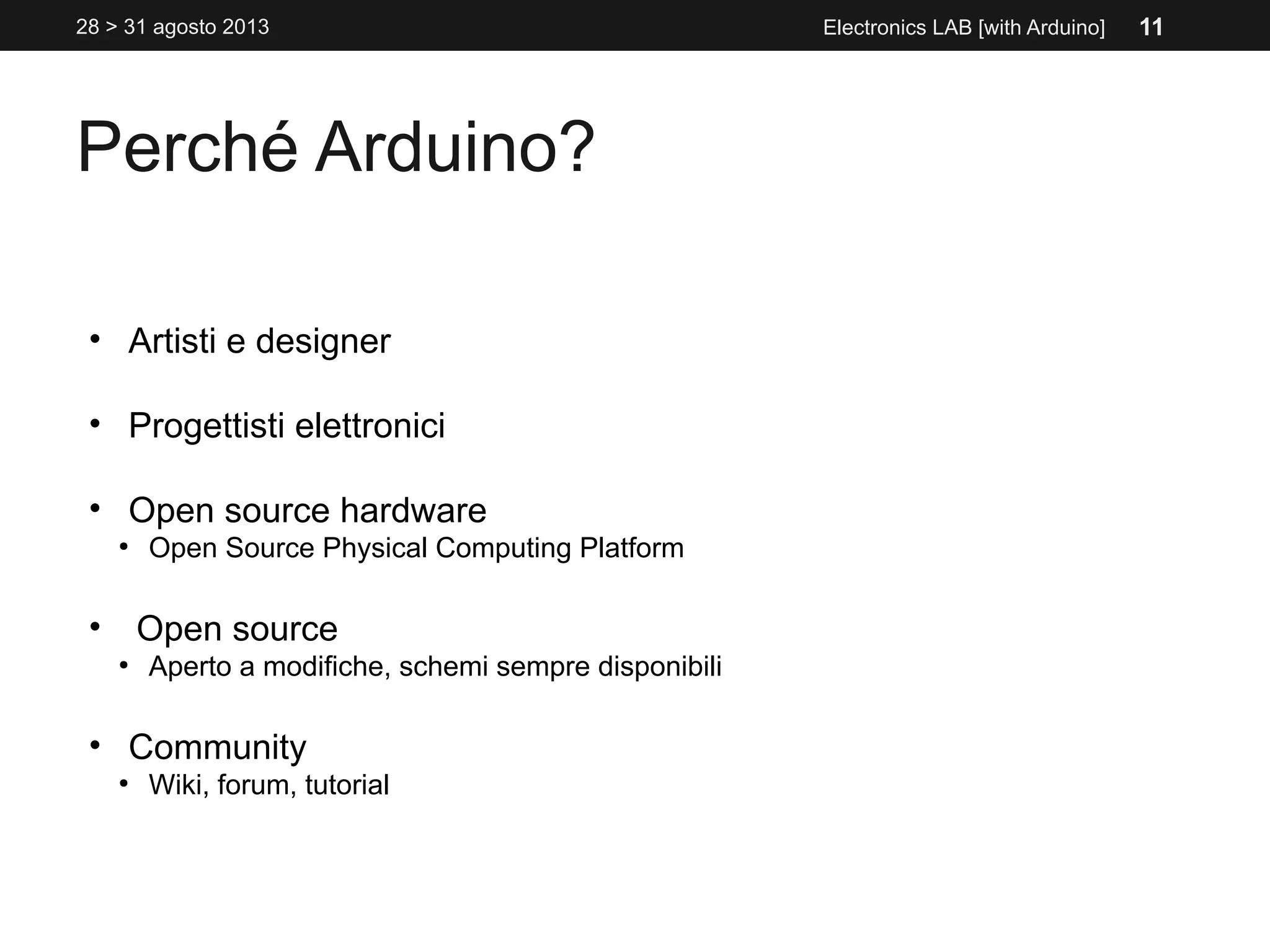Viewport: 1270px width, 952px height.
Task: Select the bullet 'Artisti e designer'
Action: (259, 341)
